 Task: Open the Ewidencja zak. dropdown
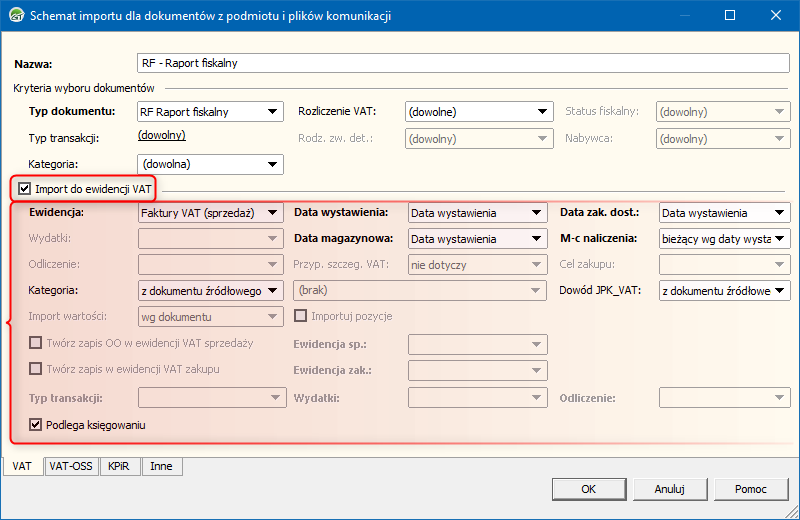pyautogui.click(x=478, y=370)
